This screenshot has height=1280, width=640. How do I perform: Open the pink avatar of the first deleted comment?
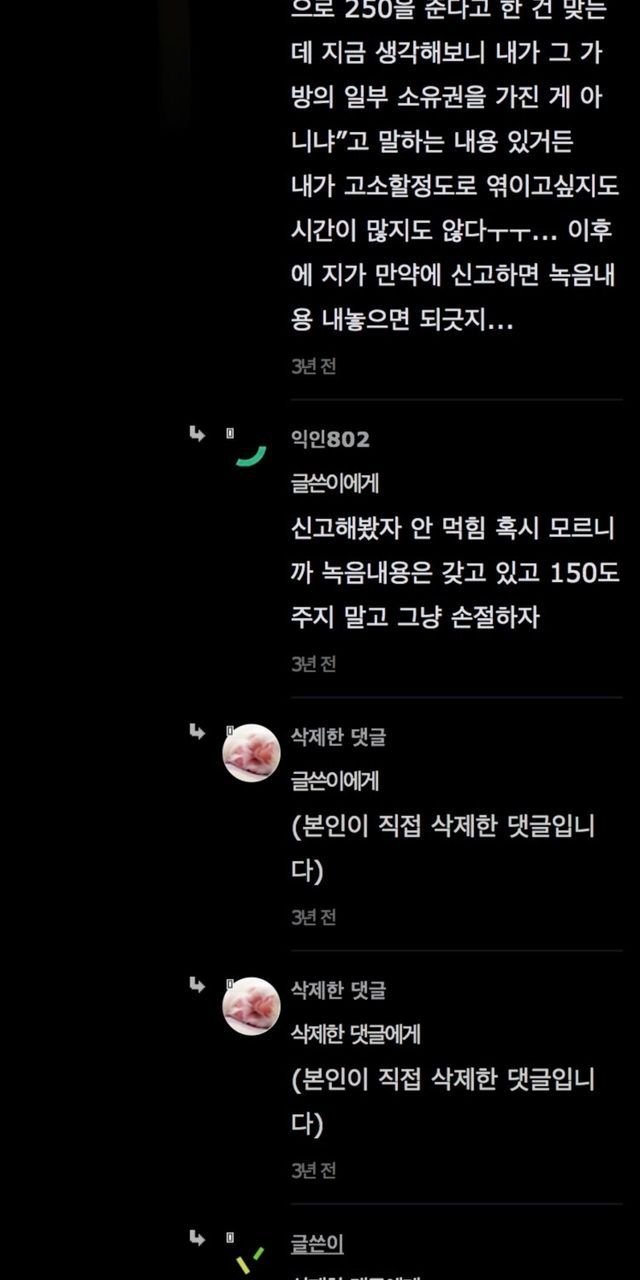click(251, 753)
